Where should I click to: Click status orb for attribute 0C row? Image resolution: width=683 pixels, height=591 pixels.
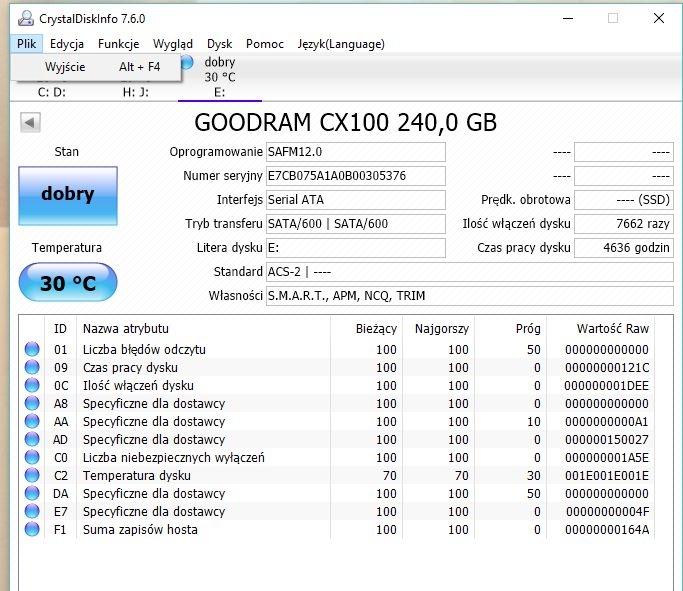tap(32, 385)
